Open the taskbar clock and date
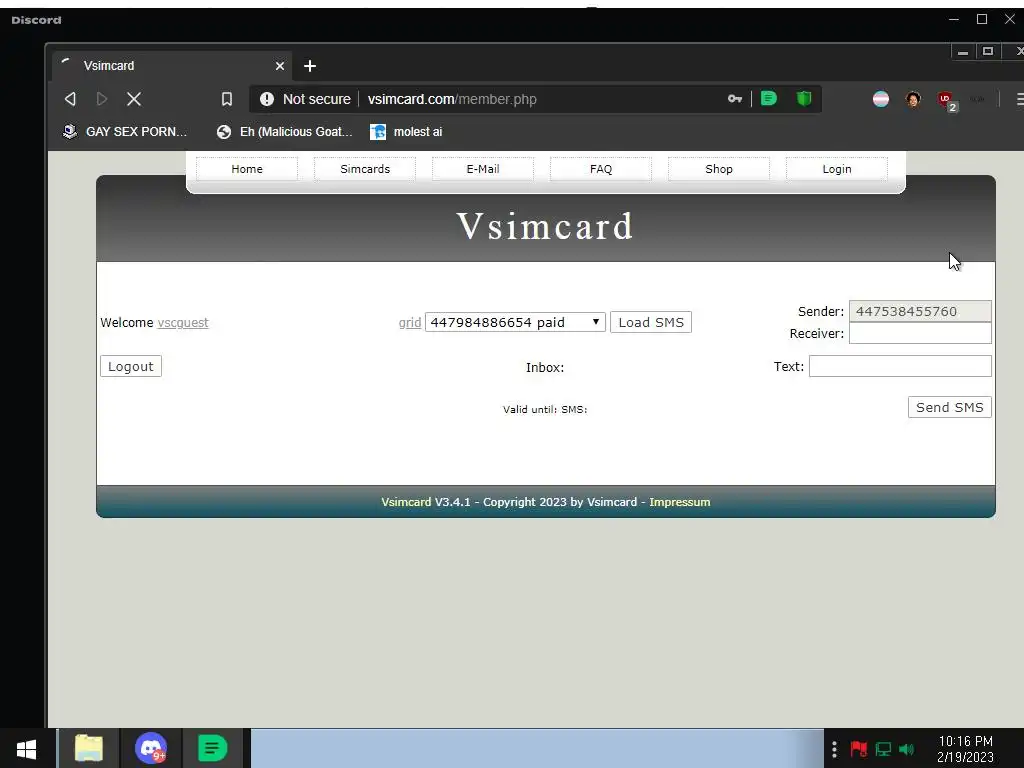The image size is (1024, 768). (x=965, y=749)
